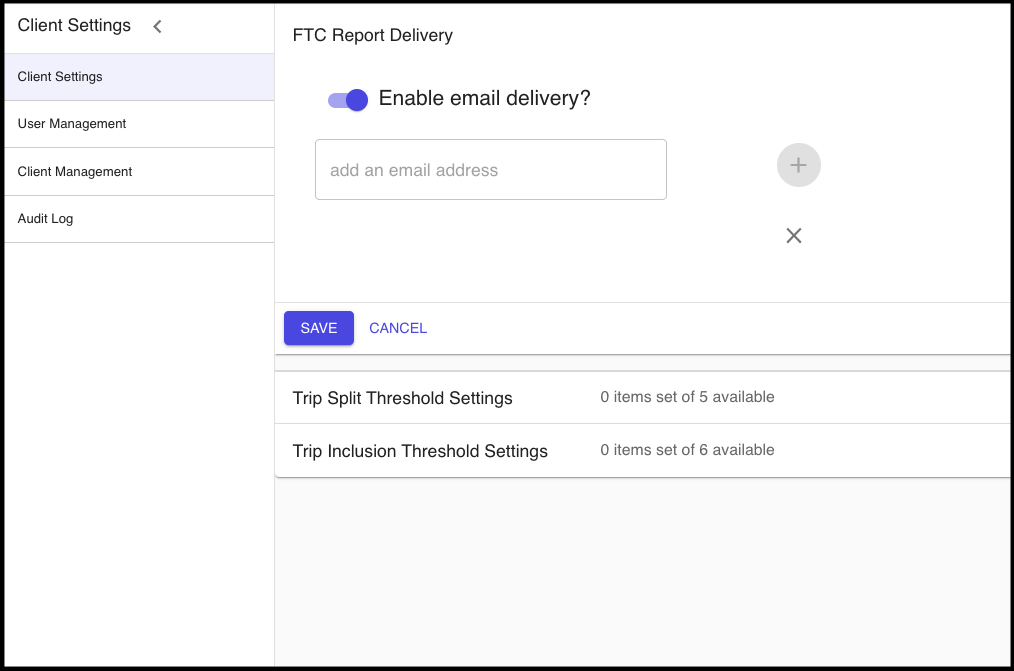Disable the email delivery toggle switch

(x=348, y=100)
